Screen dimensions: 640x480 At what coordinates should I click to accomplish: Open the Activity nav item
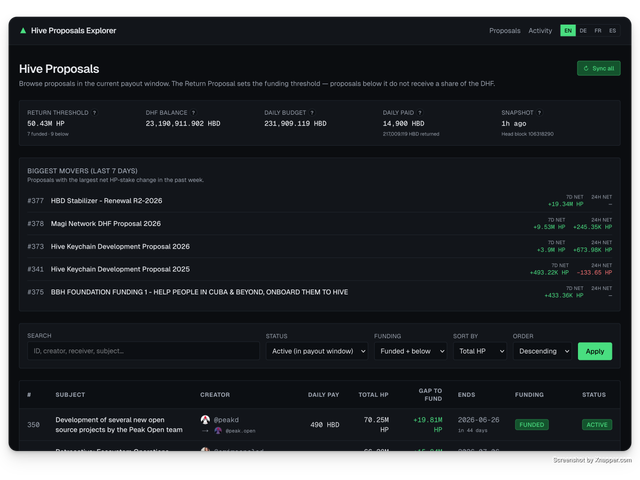(x=540, y=31)
